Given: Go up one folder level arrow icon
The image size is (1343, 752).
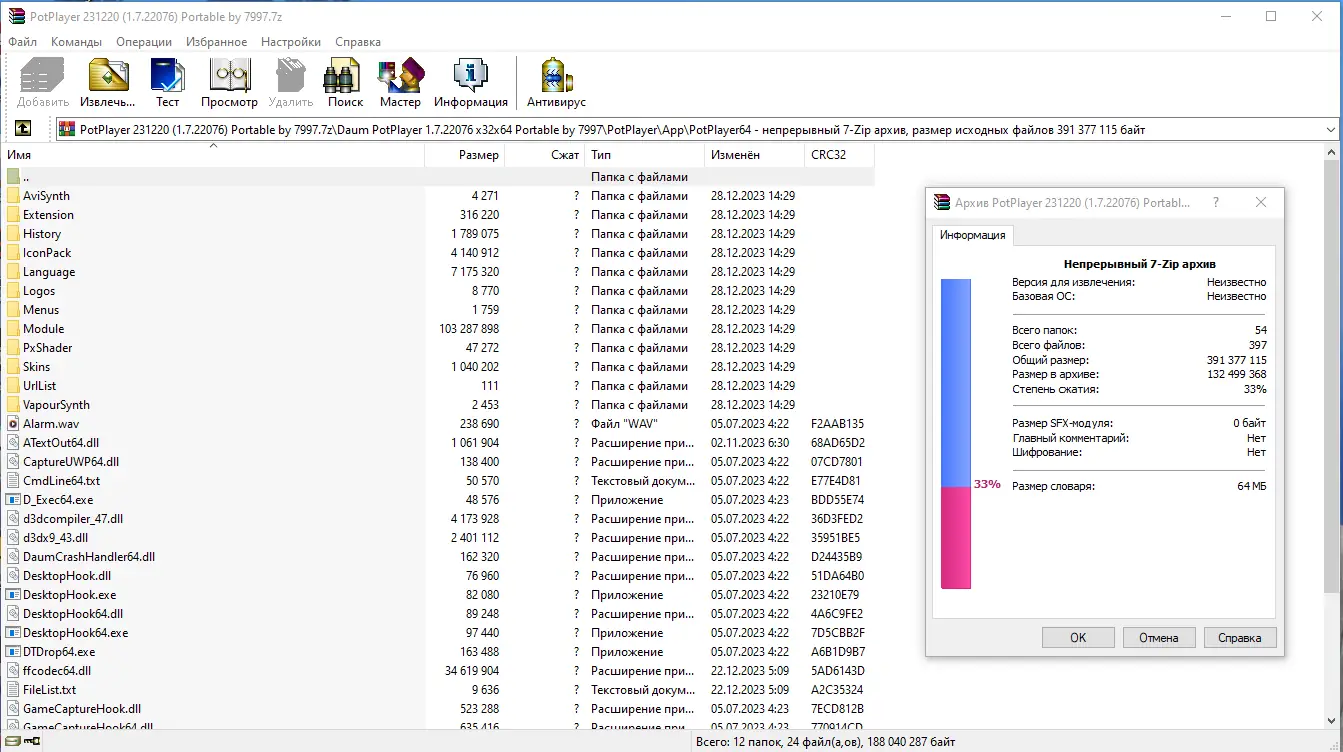Looking at the screenshot, I should (x=23, y=129).
